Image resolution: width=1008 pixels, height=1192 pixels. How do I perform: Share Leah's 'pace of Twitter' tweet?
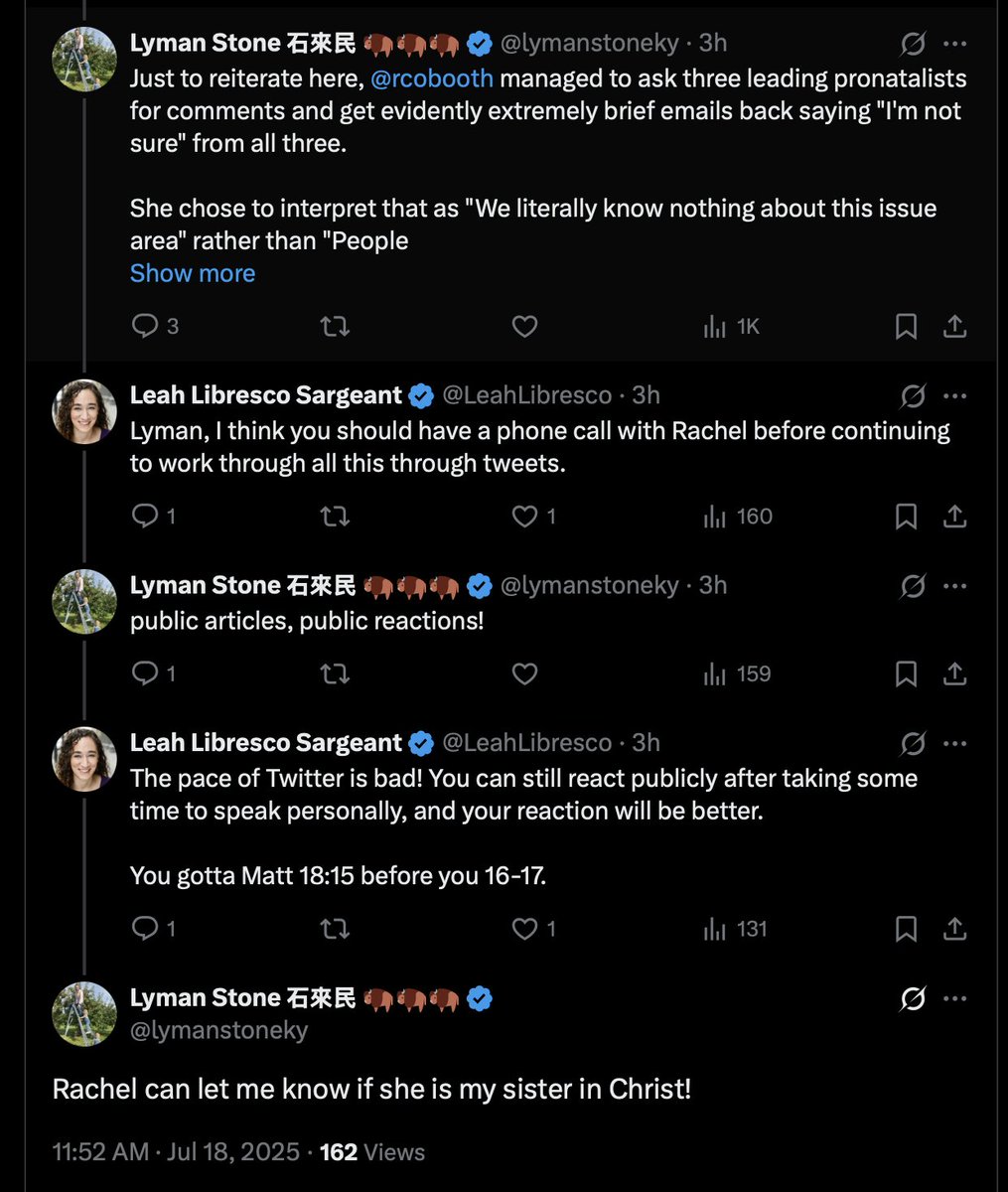click(x=954, y=929)
